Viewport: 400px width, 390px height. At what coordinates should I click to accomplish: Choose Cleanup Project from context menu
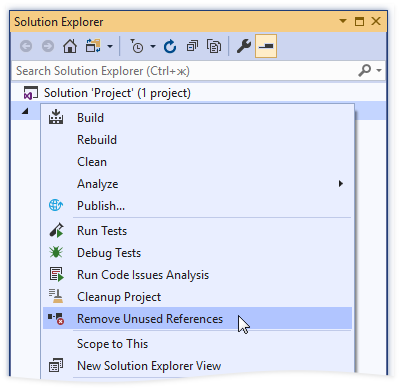tap(197, 297)
